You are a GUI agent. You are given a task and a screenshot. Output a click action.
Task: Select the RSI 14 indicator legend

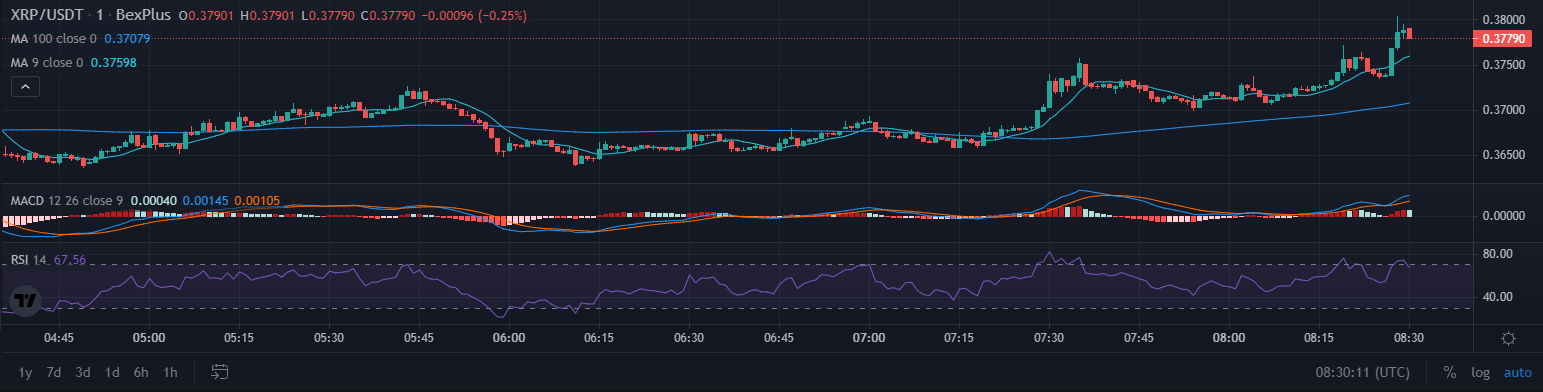(x=29, y=260)
